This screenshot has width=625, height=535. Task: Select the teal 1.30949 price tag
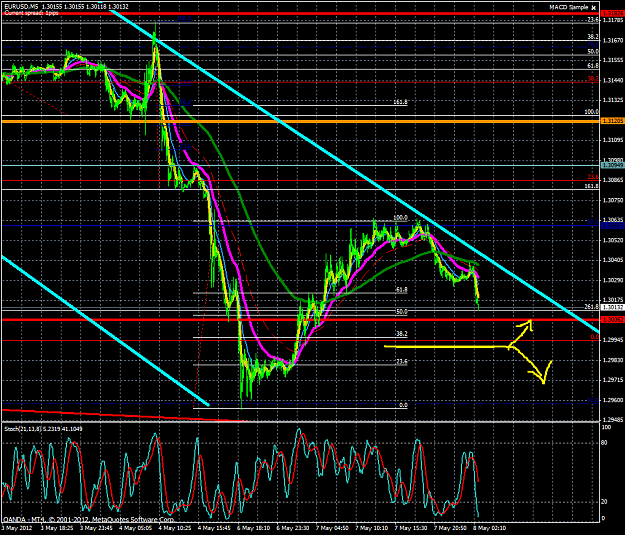point(612,165)
